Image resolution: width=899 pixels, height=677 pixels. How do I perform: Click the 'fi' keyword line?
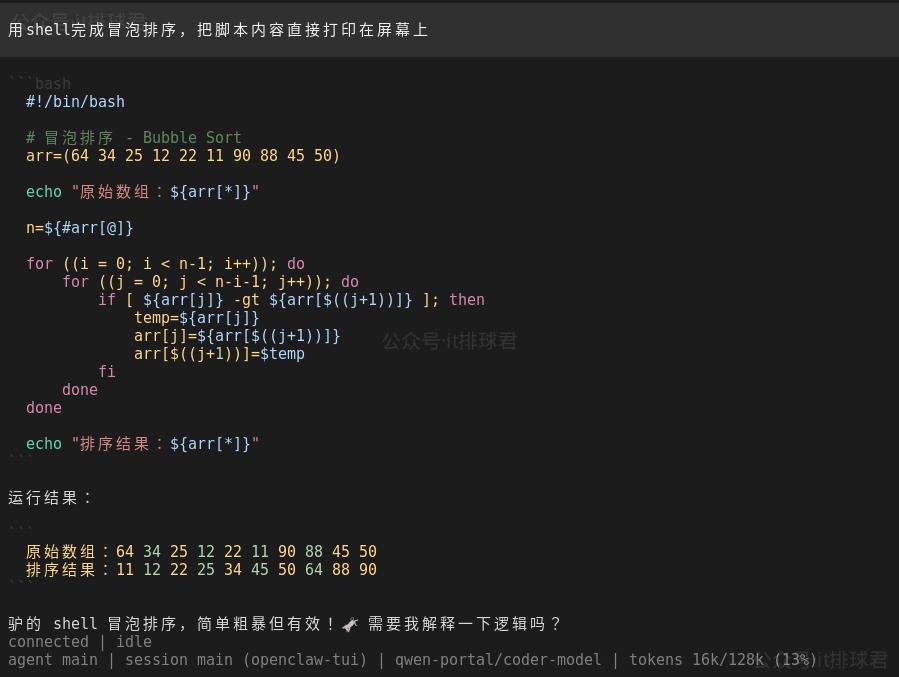click(107, 371)
